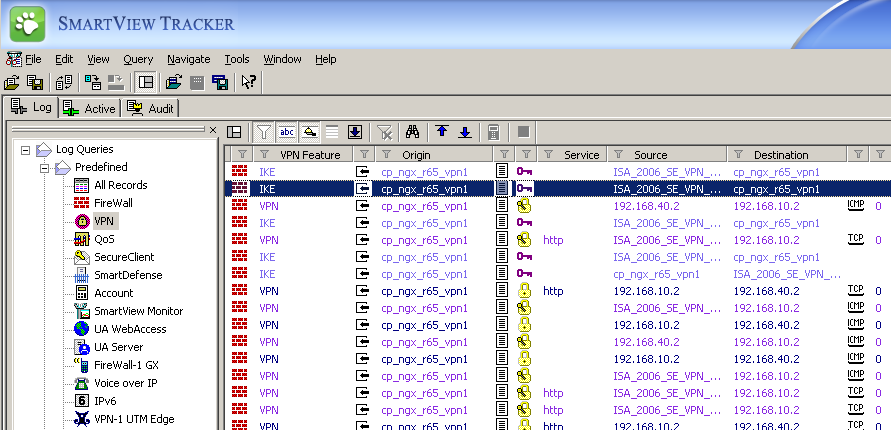
Task: Click the go to bottom arrow icon
Action: tap(465, 132)
